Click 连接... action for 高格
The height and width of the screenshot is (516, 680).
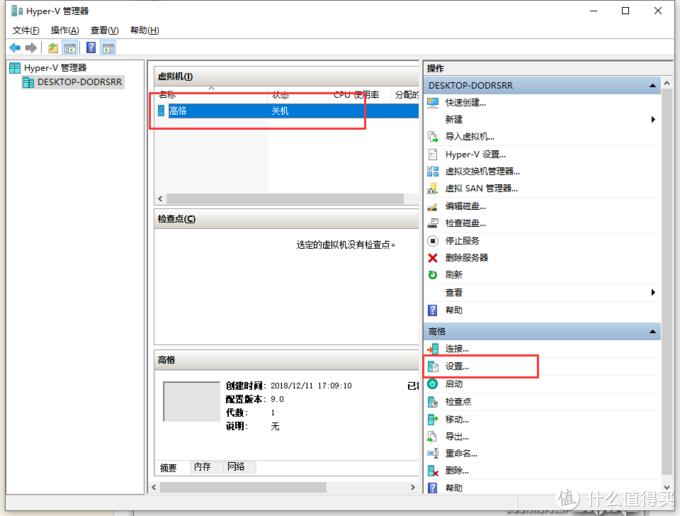click(x=457, y=349)
